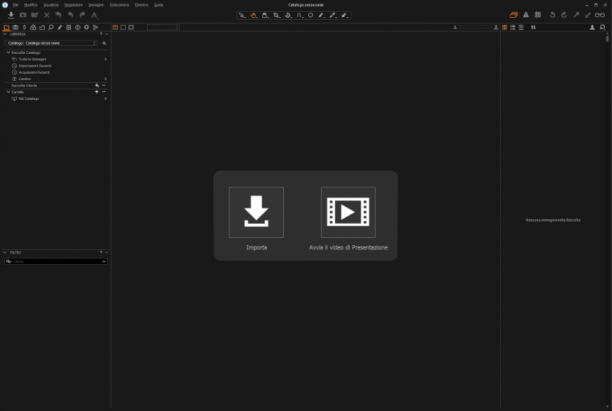This screenshot has height=411, width=612.
Task: Click the Undo arrow toolbar icon
Action: [70, 15]
